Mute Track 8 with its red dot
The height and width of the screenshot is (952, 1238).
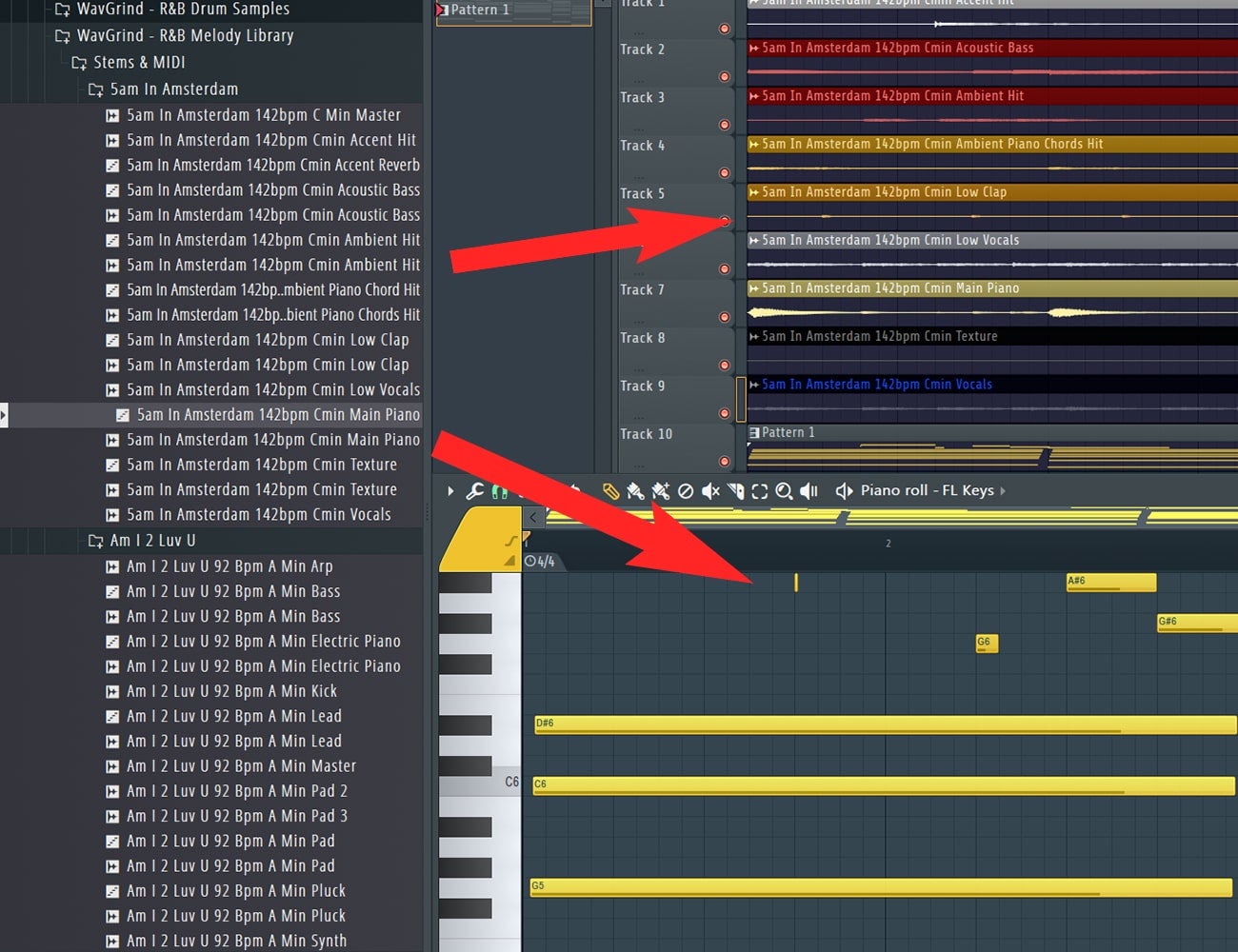tap(725, 366)
